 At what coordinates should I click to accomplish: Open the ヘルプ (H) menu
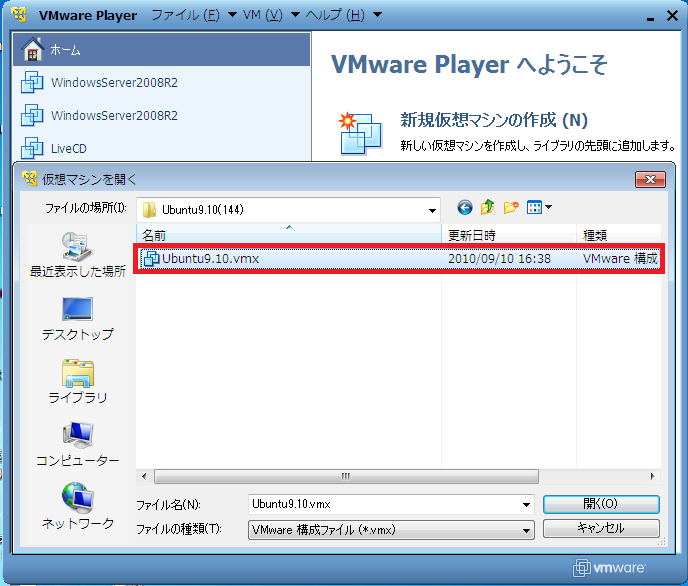(x=335, y=15)
